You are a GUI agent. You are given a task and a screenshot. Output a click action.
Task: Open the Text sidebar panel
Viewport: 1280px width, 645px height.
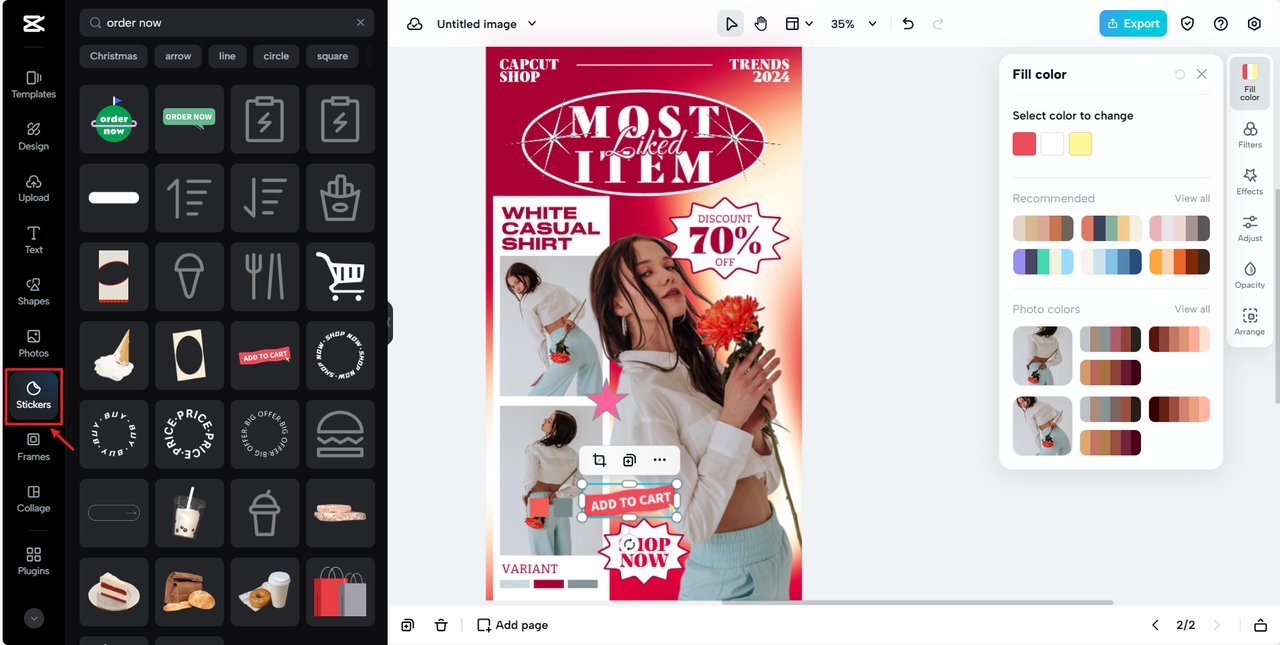pos(33,240)
